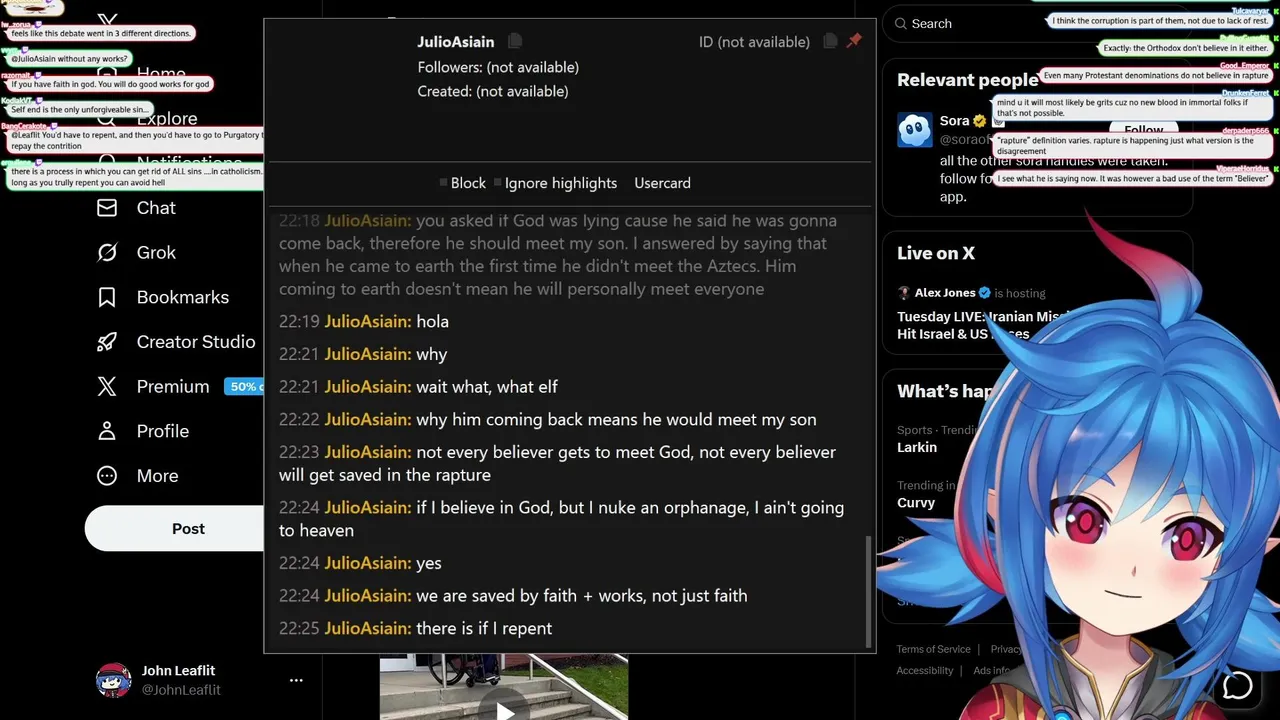Open the Accessibility footer link
1280x720 pixels.
(x=925, y=670)
